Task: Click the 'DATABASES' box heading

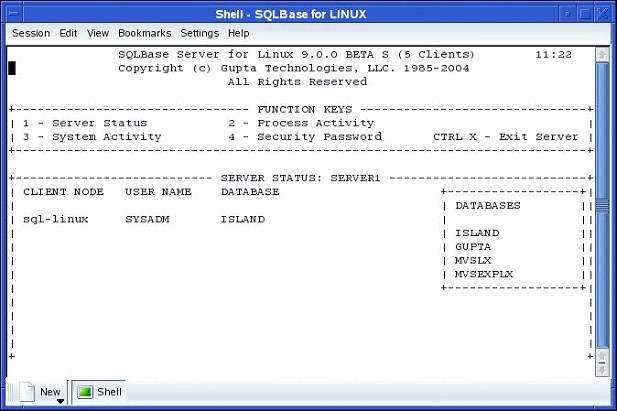Action: click(488, 206)
